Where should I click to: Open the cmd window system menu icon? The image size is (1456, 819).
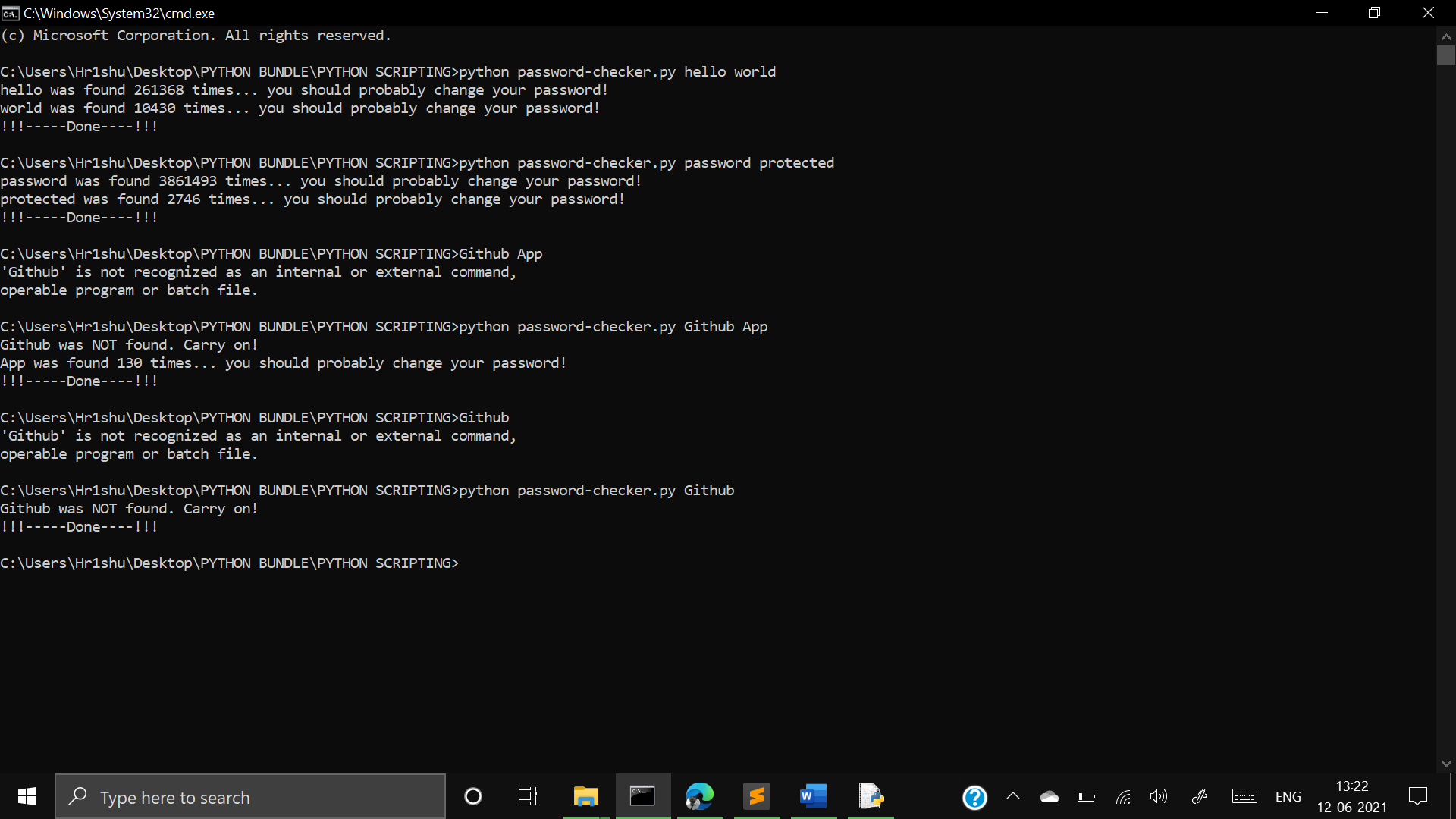point(11,13)
